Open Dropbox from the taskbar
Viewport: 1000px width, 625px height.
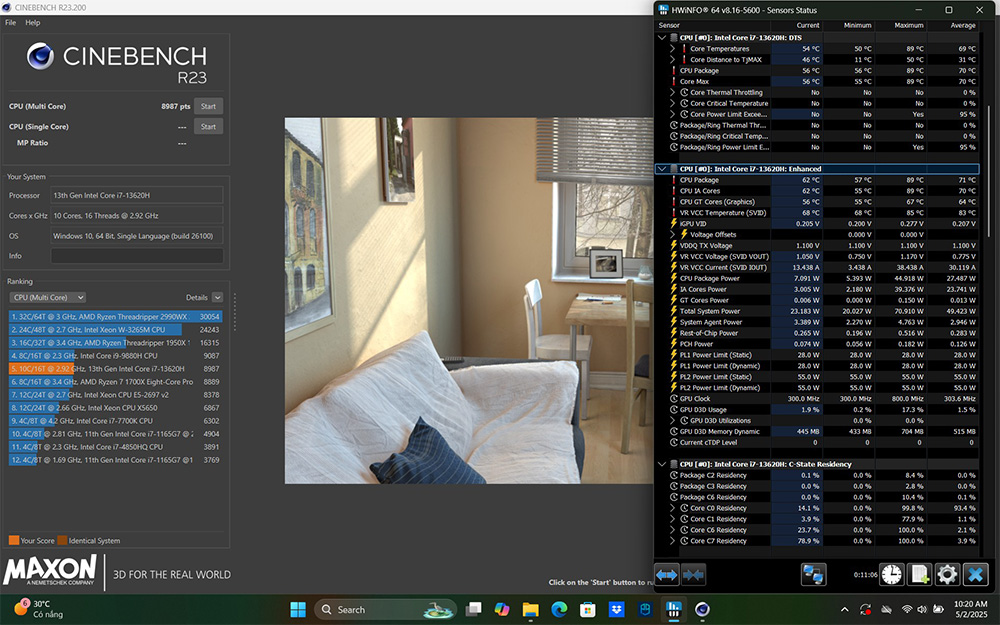point(616,609)
